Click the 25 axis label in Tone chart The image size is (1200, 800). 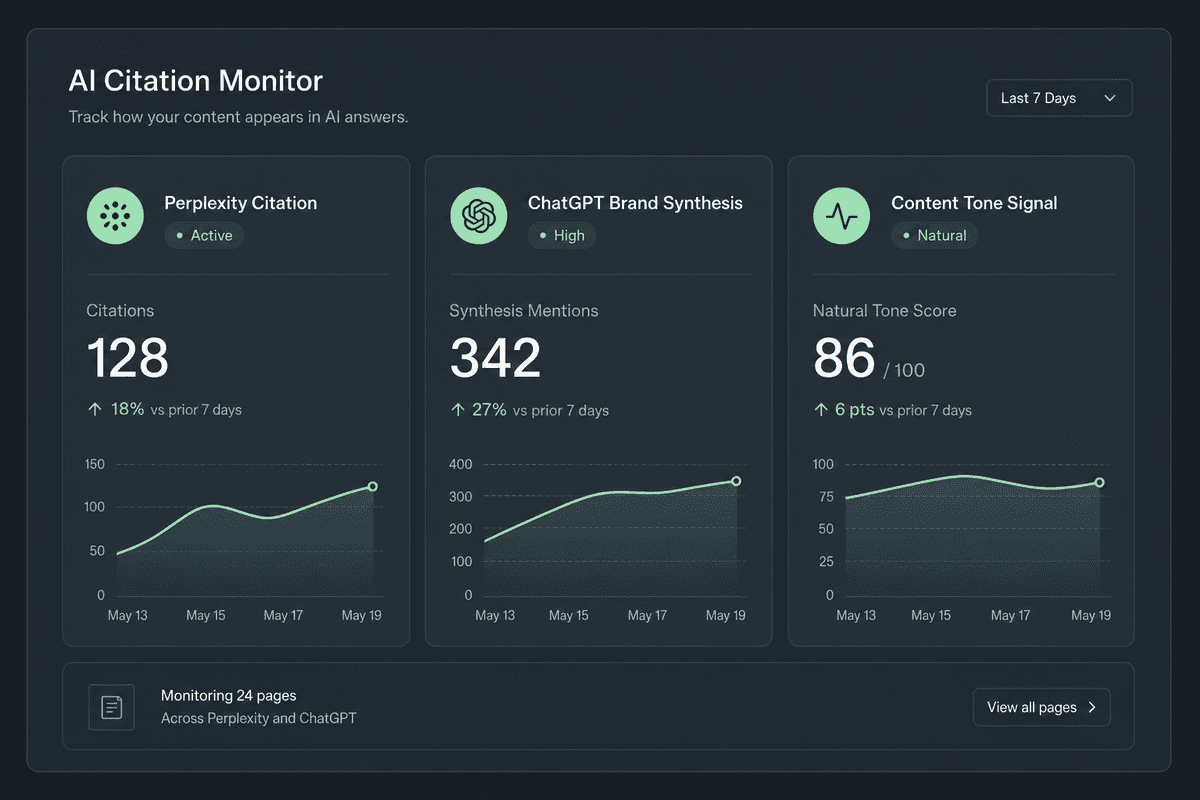pyautogui.click(x=826, y=562)
